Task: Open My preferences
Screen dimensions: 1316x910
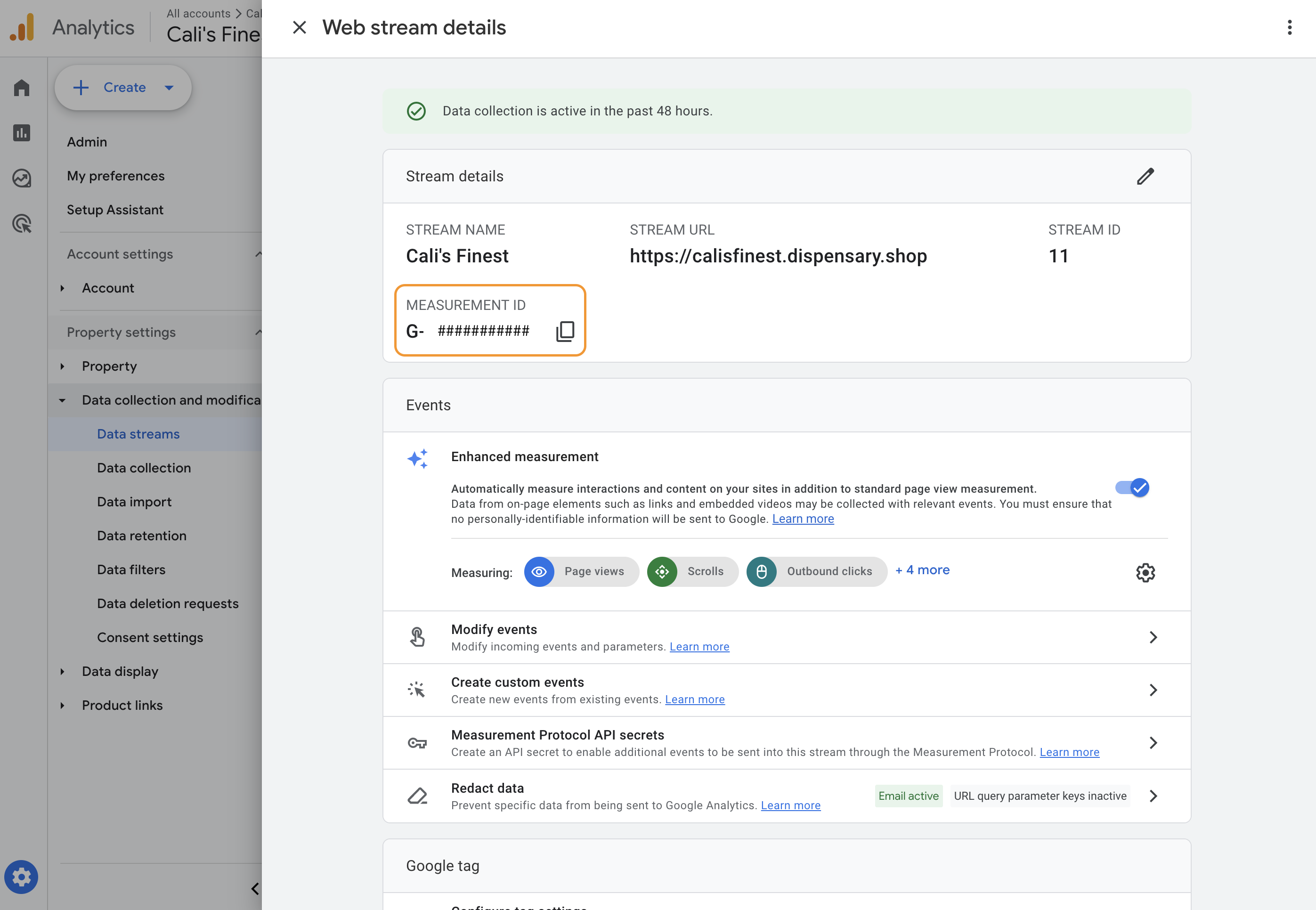Action: click(x=116, y=176)
